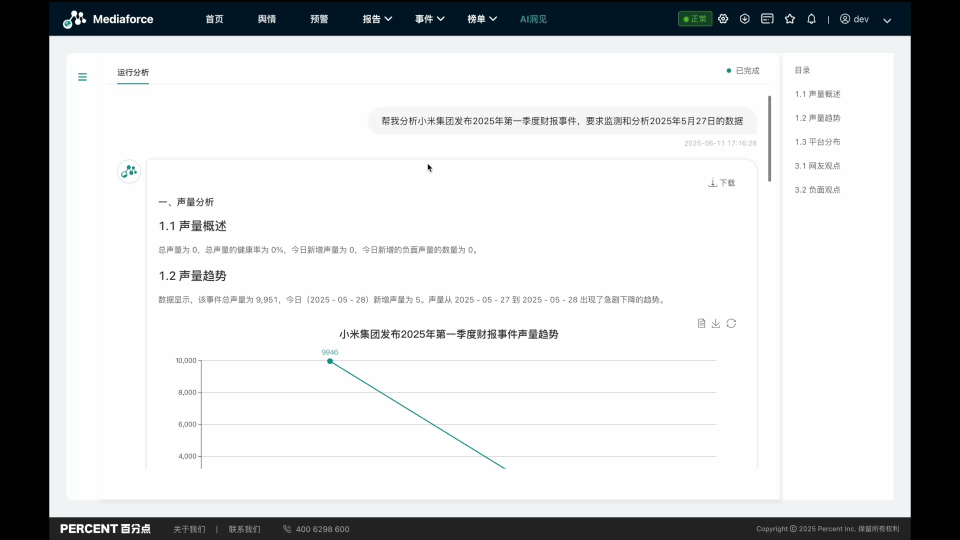The image size is (960, 540).
Task: Jump to 1.1 声量概述 in the outline
Action: pyautogui.click(x=817, y=94)
